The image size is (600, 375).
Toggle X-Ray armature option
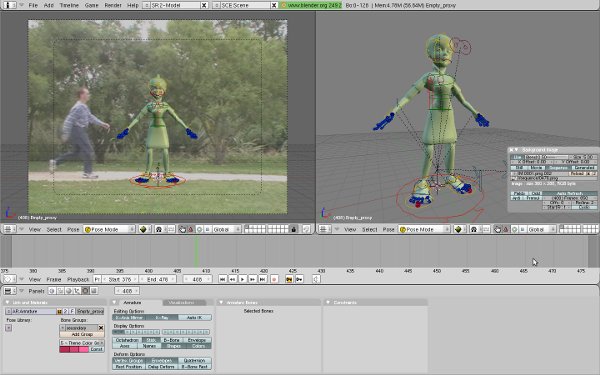[162, 318]
